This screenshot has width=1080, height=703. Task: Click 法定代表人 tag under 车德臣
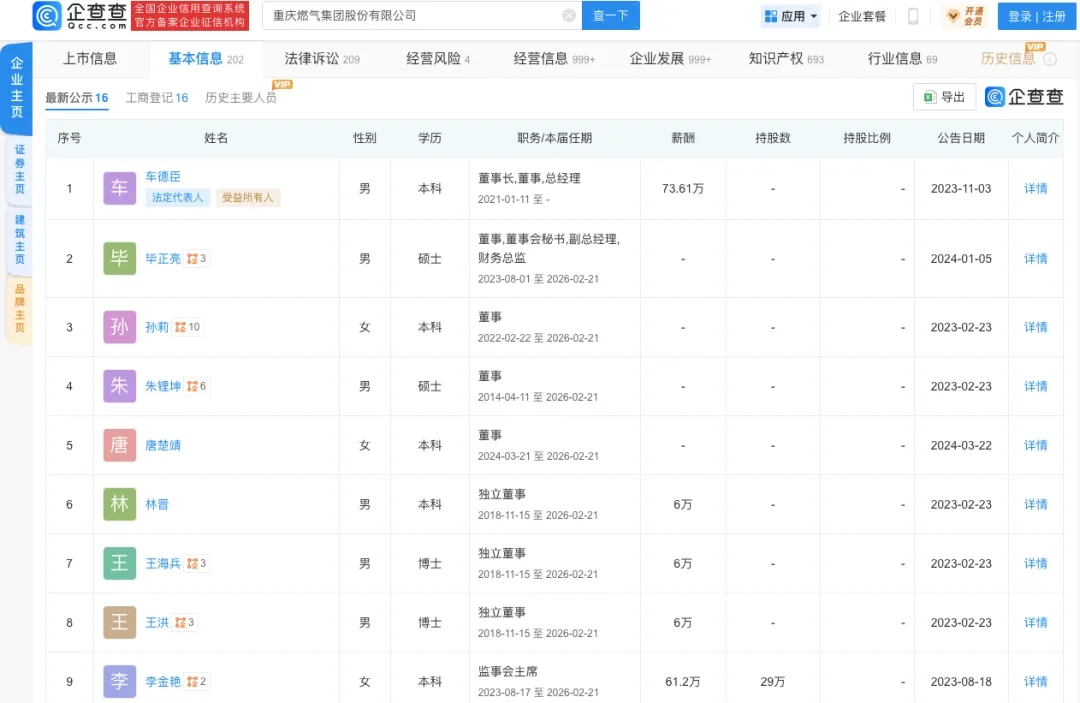pos(178,198)
